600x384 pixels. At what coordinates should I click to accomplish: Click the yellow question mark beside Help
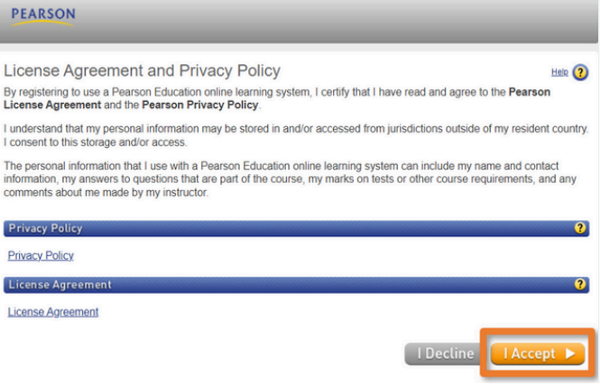point(580,72)
